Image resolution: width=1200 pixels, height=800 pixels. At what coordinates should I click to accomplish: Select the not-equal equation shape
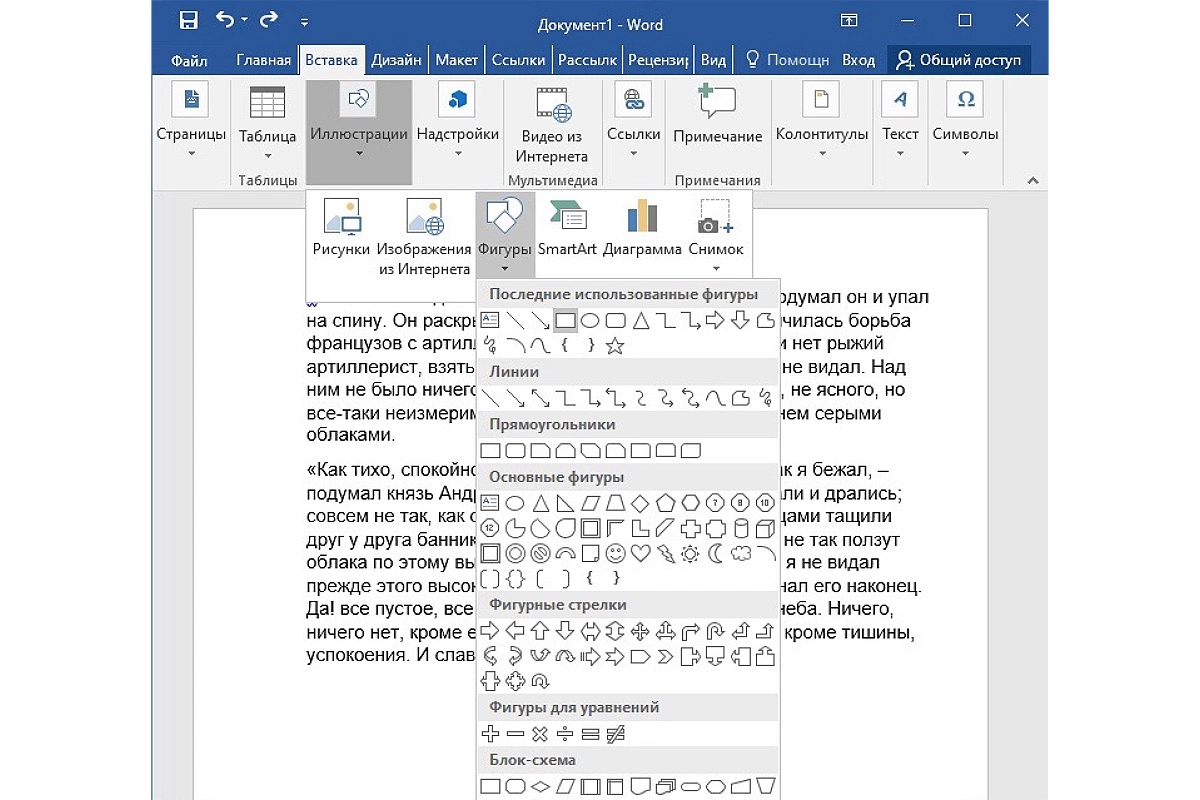click(x=615, y=734)
